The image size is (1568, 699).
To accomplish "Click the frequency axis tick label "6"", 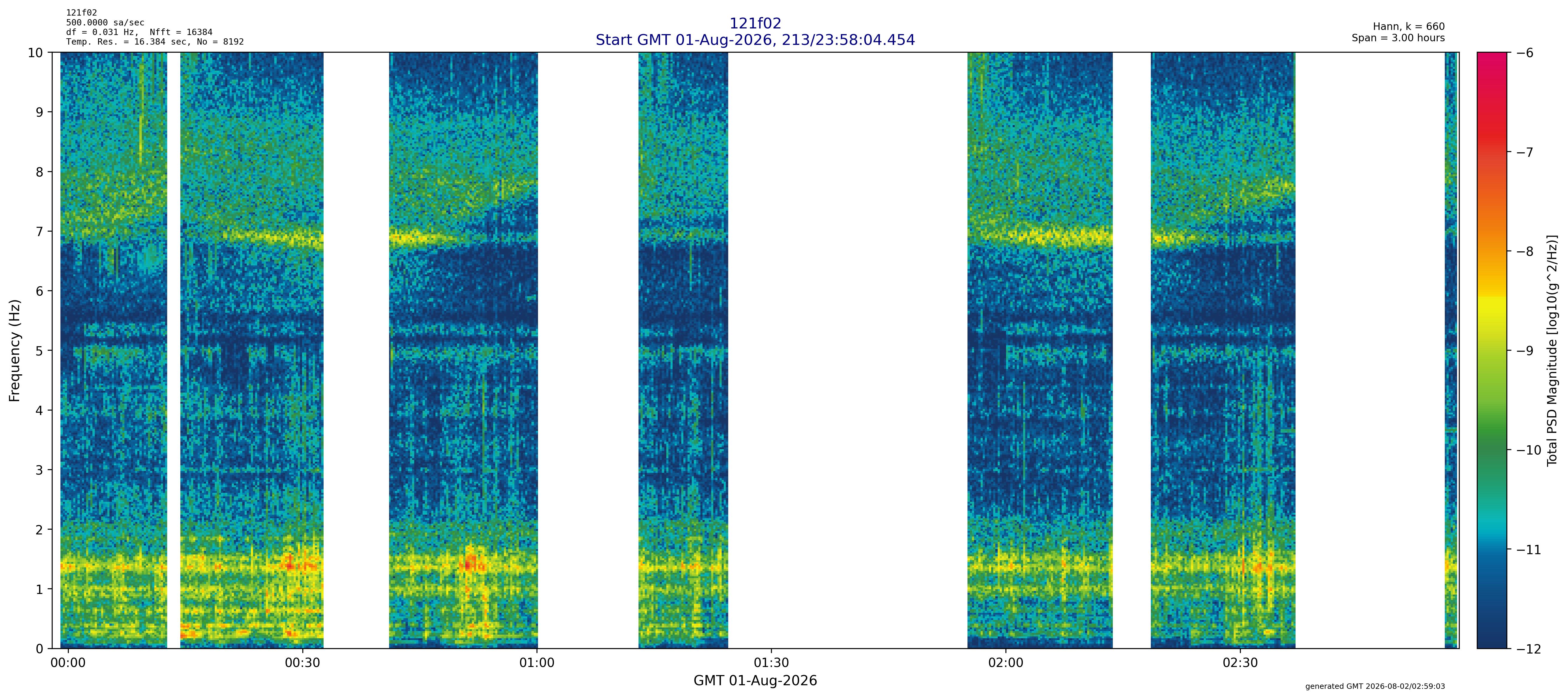I will tap(39, 291).
